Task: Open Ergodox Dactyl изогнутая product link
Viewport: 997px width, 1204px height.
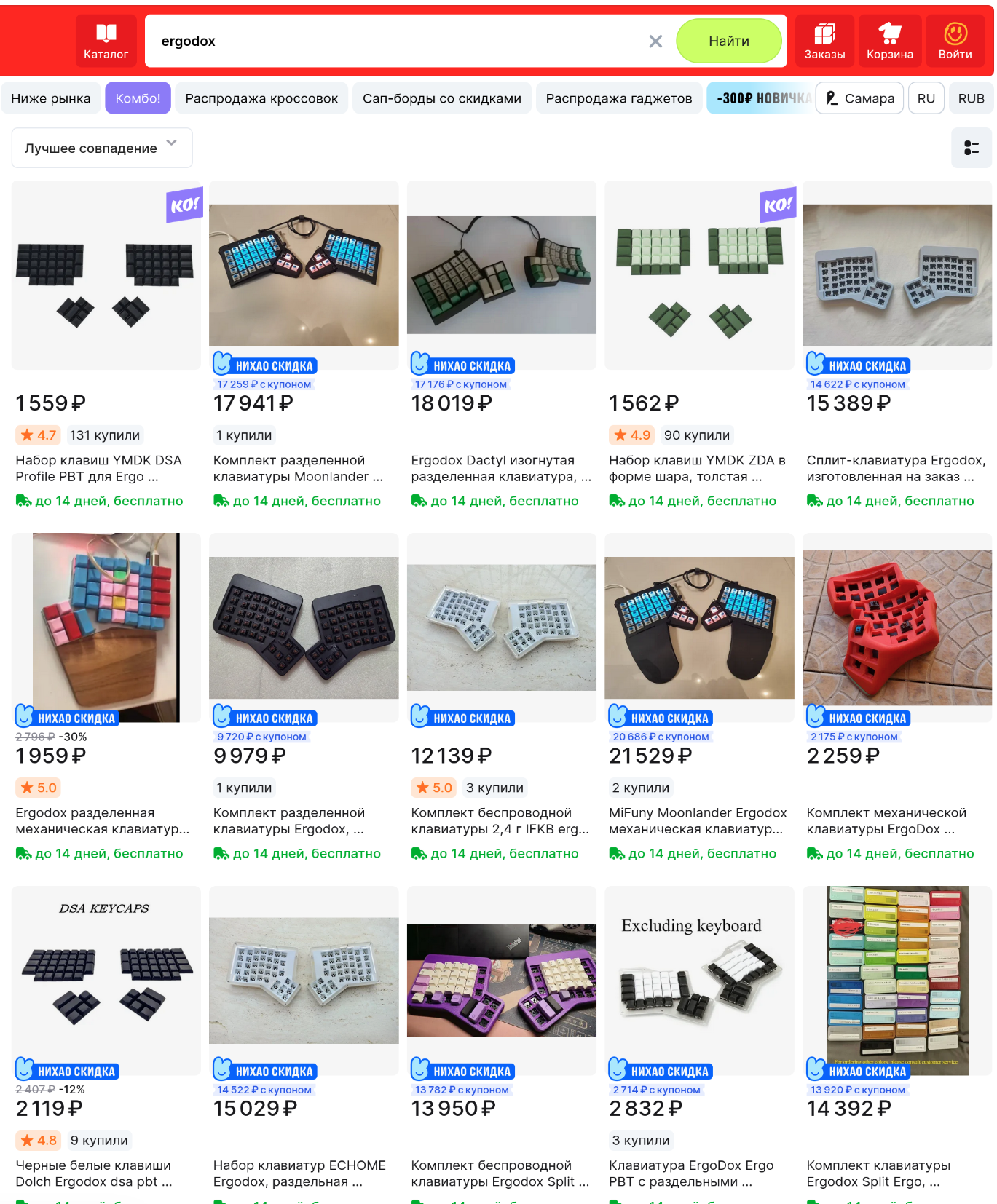Action: (x=501, y=469)
